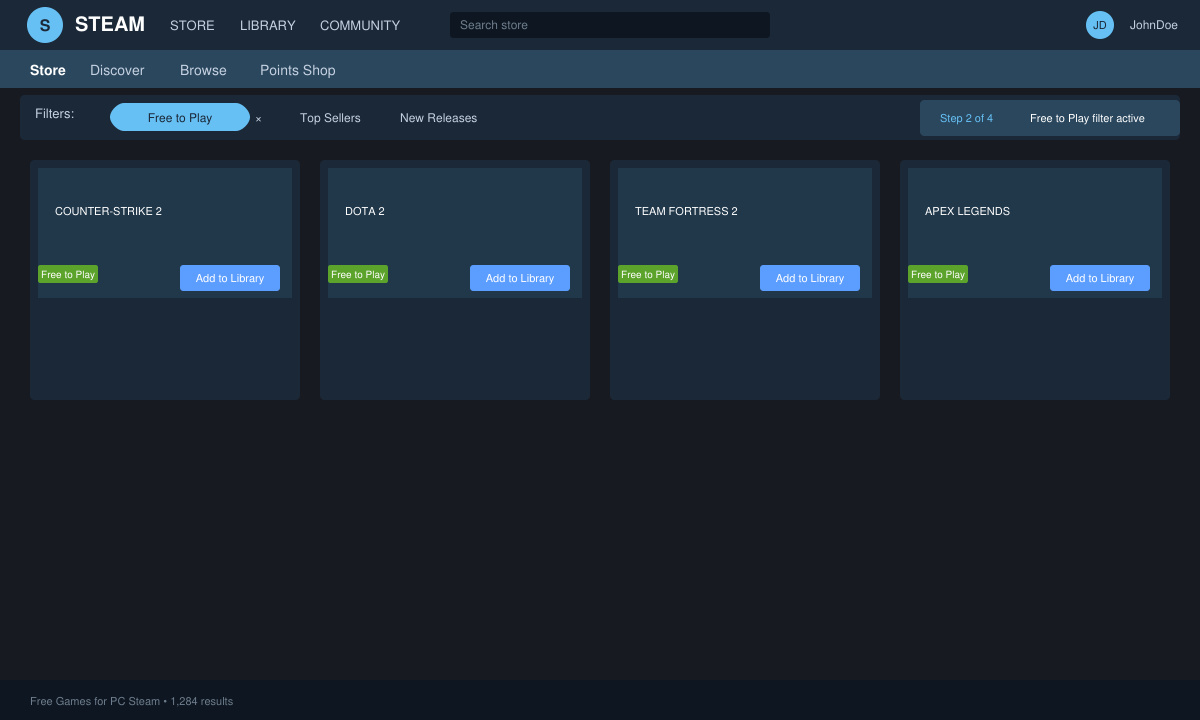The height and width of the screenshot is (720, 1200).
Task: Open the DOTA 2 game title
Action: pos(365,211)
